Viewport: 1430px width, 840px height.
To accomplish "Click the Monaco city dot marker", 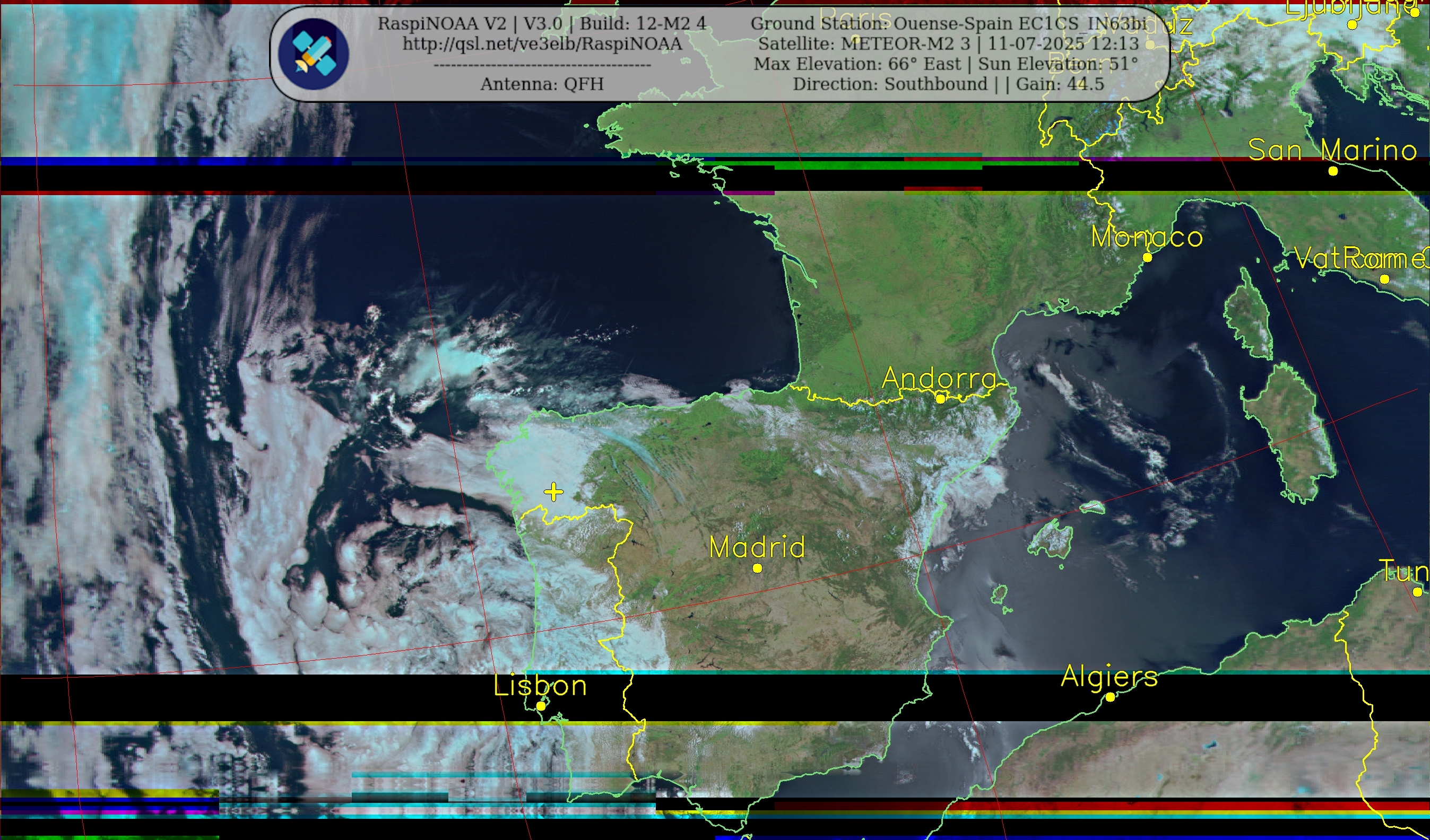I will coord(1147,258).
